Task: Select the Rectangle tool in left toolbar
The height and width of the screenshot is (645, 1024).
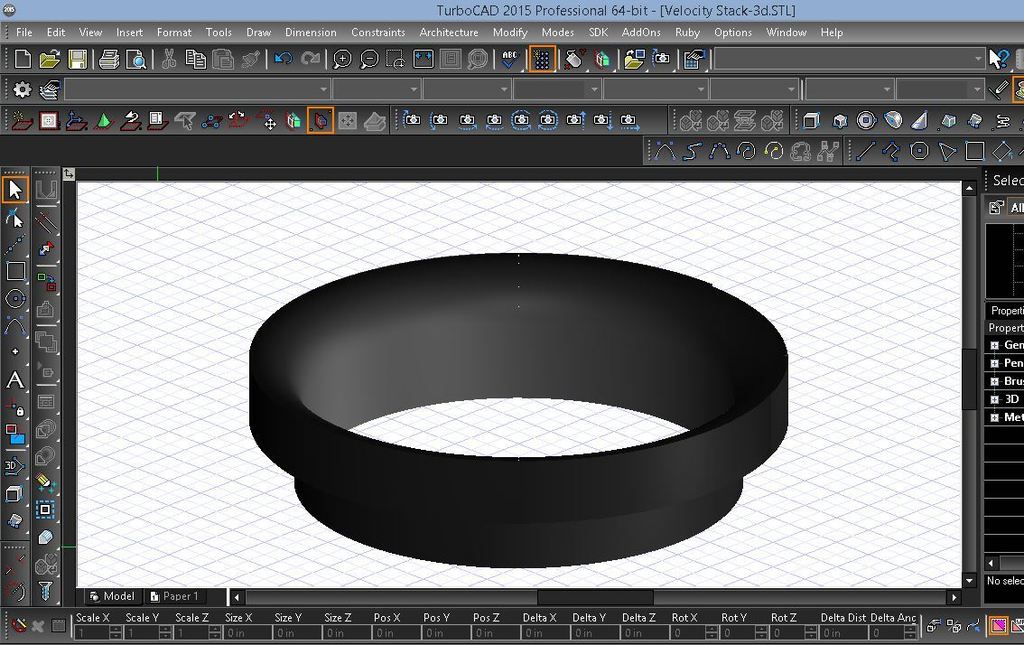Action: [x=15, y=271]
